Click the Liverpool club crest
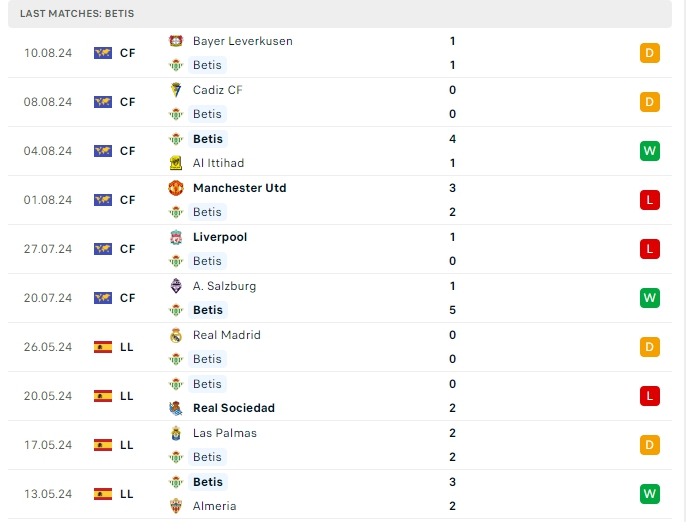Screen dimensions: 686x522 pyautogui.click(x=176, y=237)
